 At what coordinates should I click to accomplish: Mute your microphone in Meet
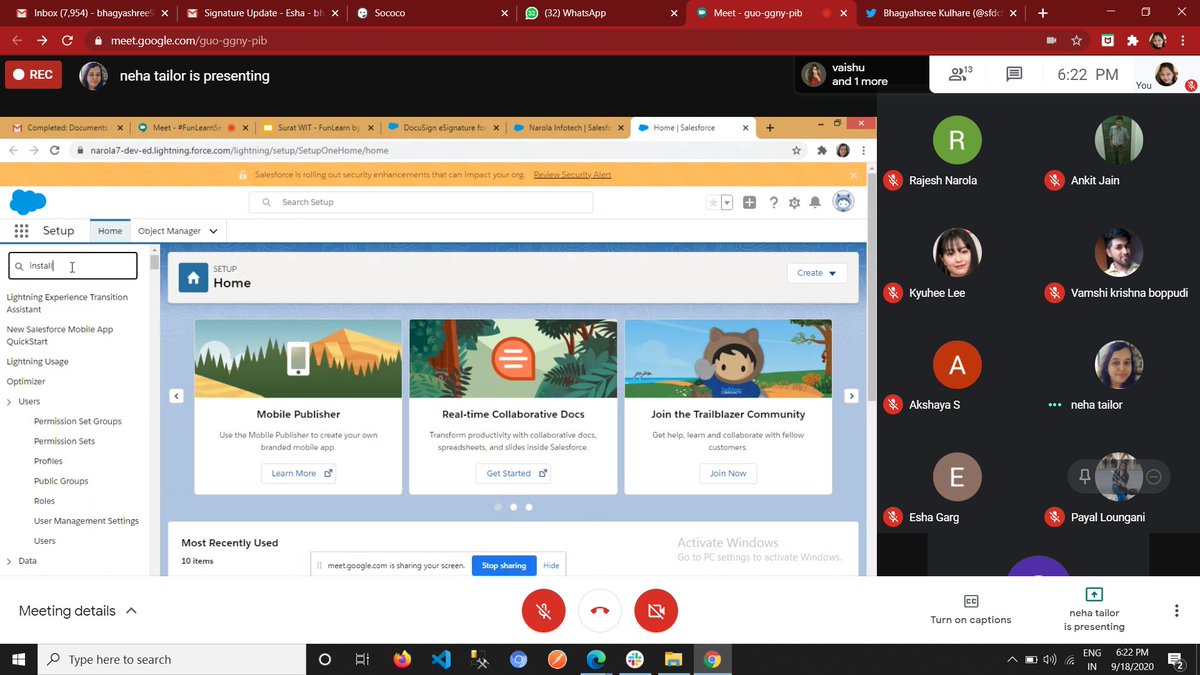pos(543,610)
